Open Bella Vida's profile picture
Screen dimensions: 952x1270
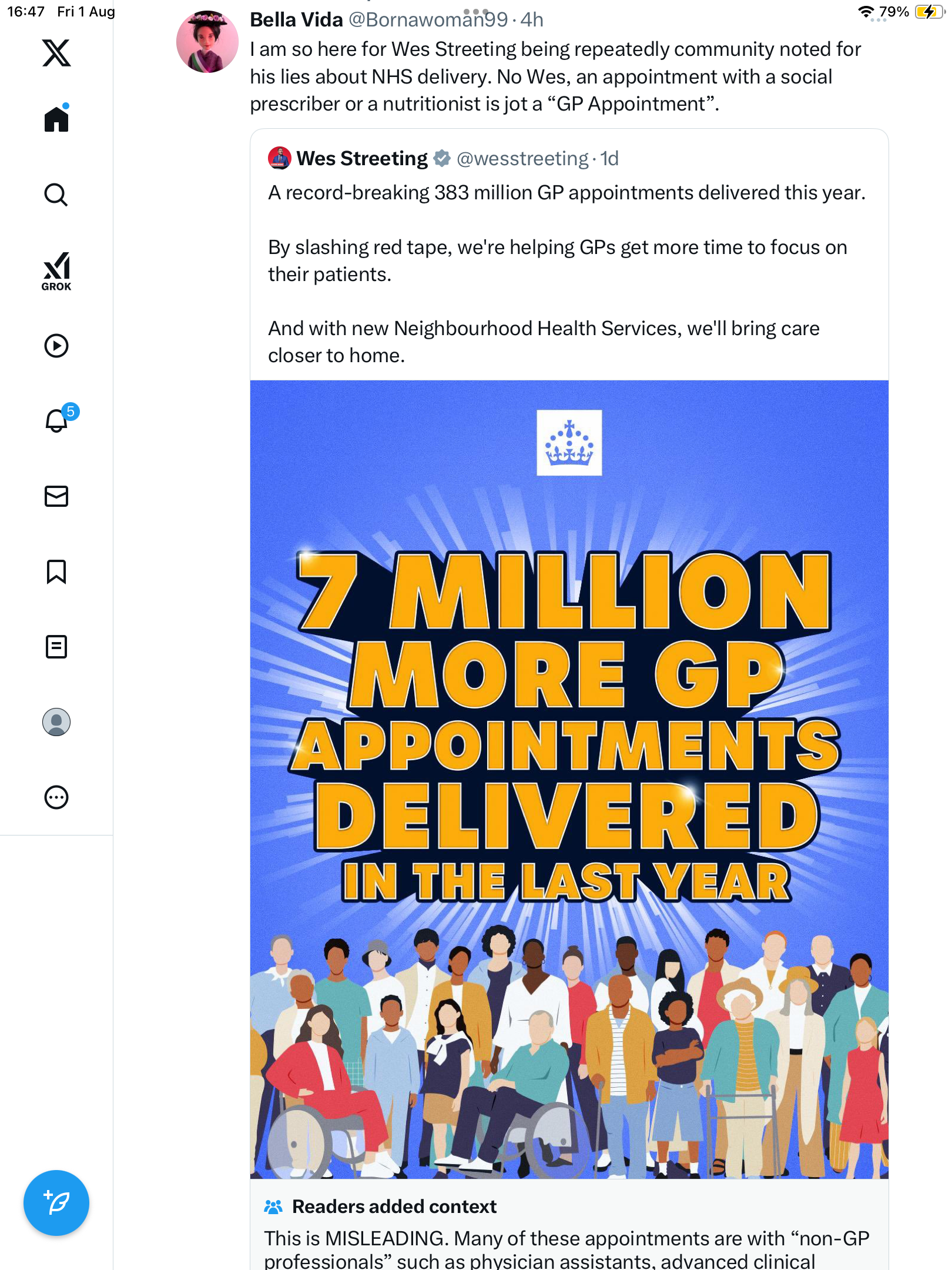click(x=207, y=42)
